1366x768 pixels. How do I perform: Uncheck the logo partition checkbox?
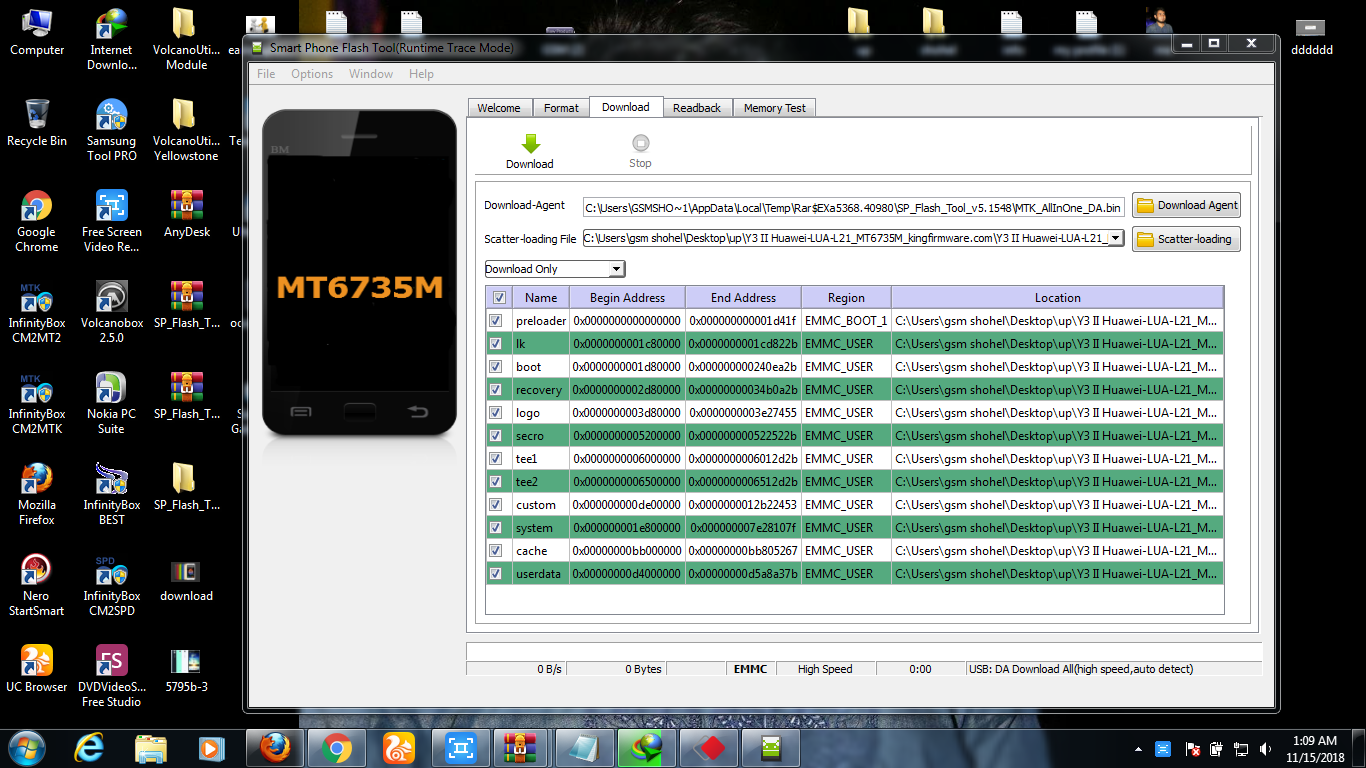(496, 413)
